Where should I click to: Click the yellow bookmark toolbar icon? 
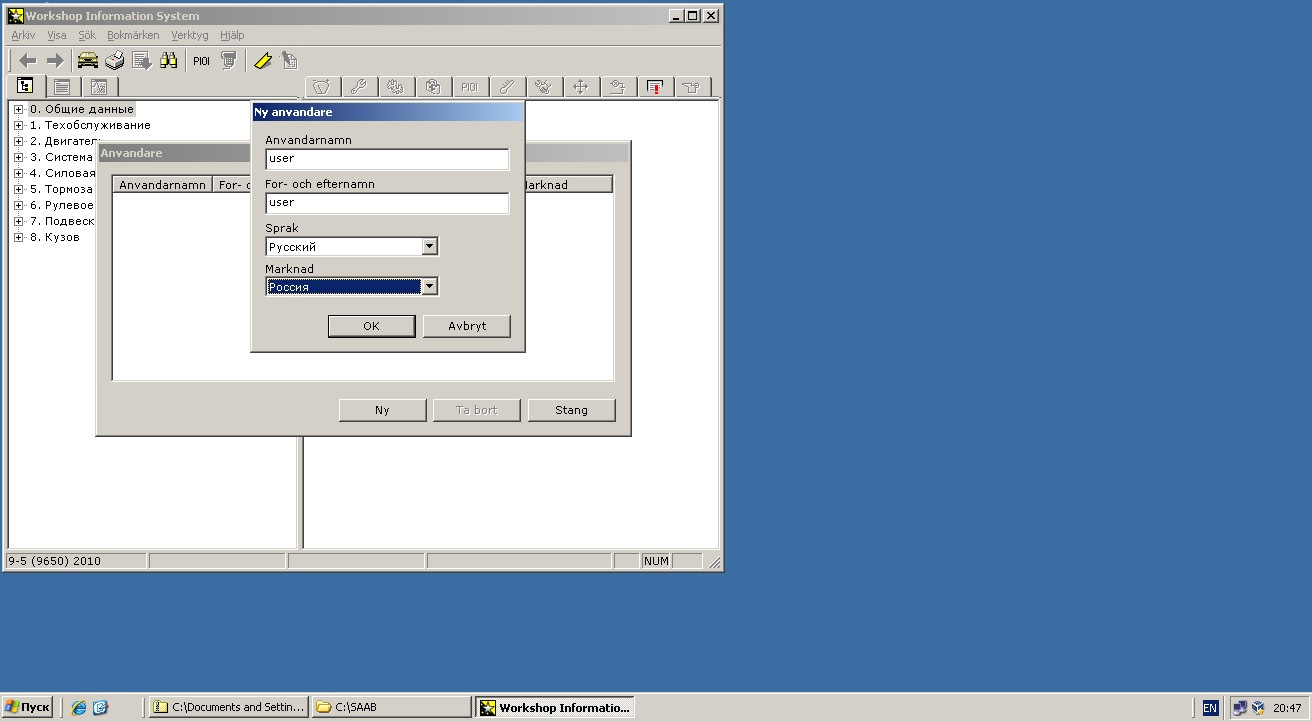pyautogui.click(x=263, y=60)
